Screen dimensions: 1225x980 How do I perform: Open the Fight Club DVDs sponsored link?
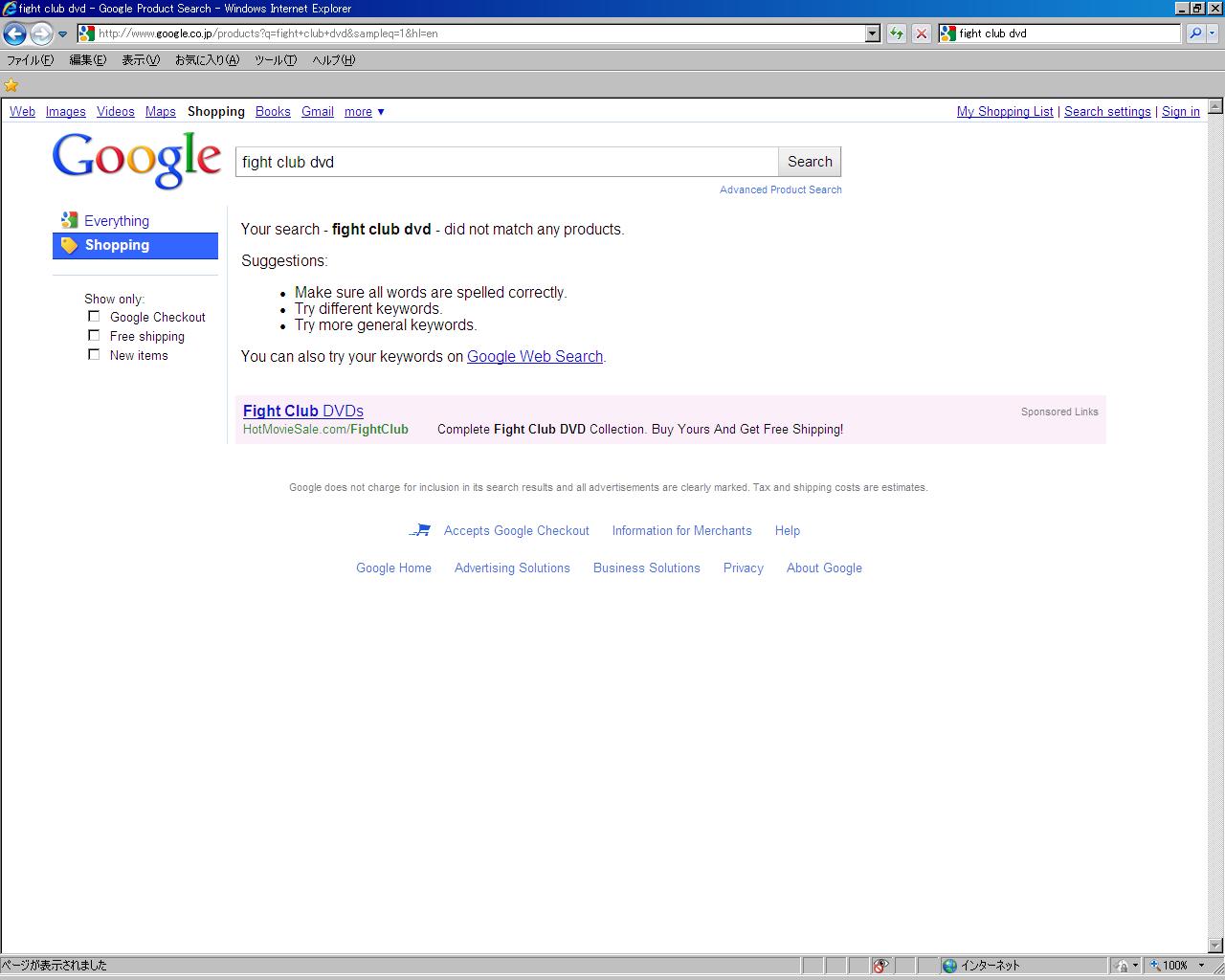303,411
